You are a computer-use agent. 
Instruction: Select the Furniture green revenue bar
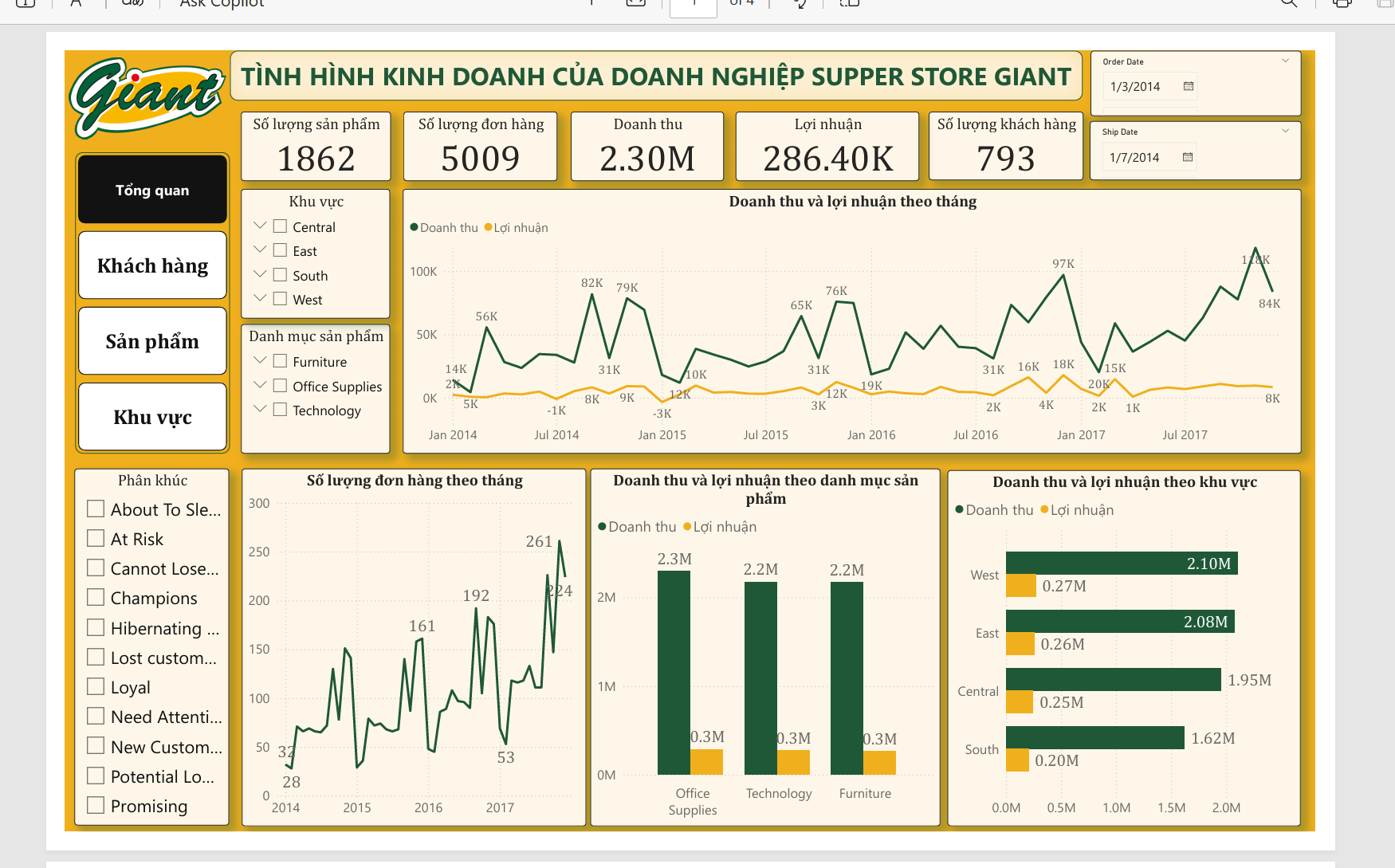tap(847, 678)
